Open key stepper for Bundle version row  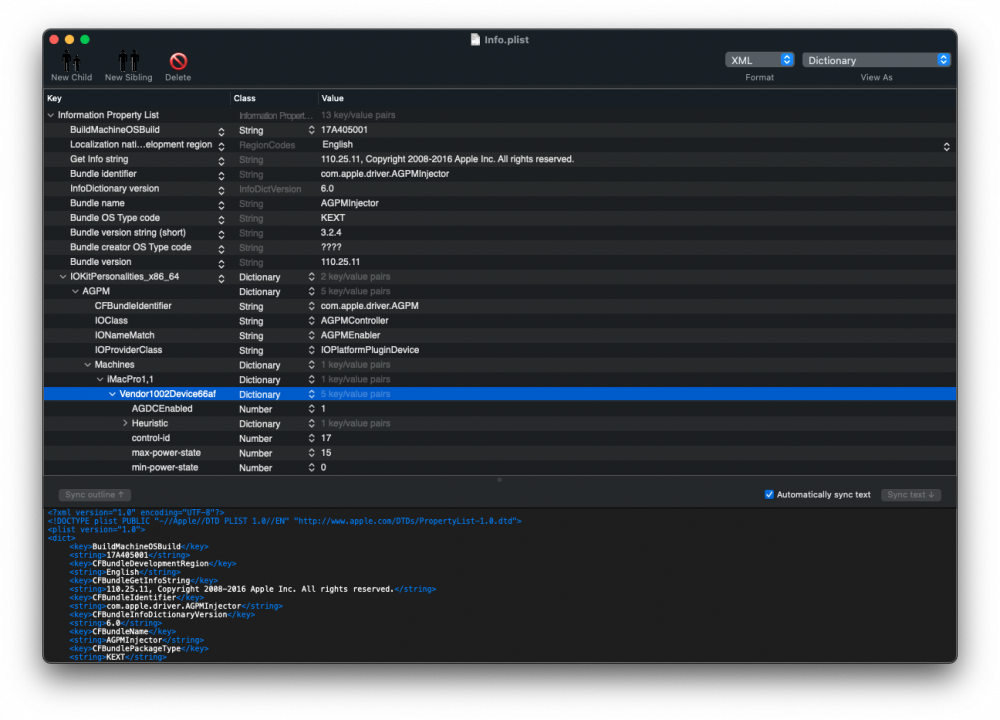(221, 263)
